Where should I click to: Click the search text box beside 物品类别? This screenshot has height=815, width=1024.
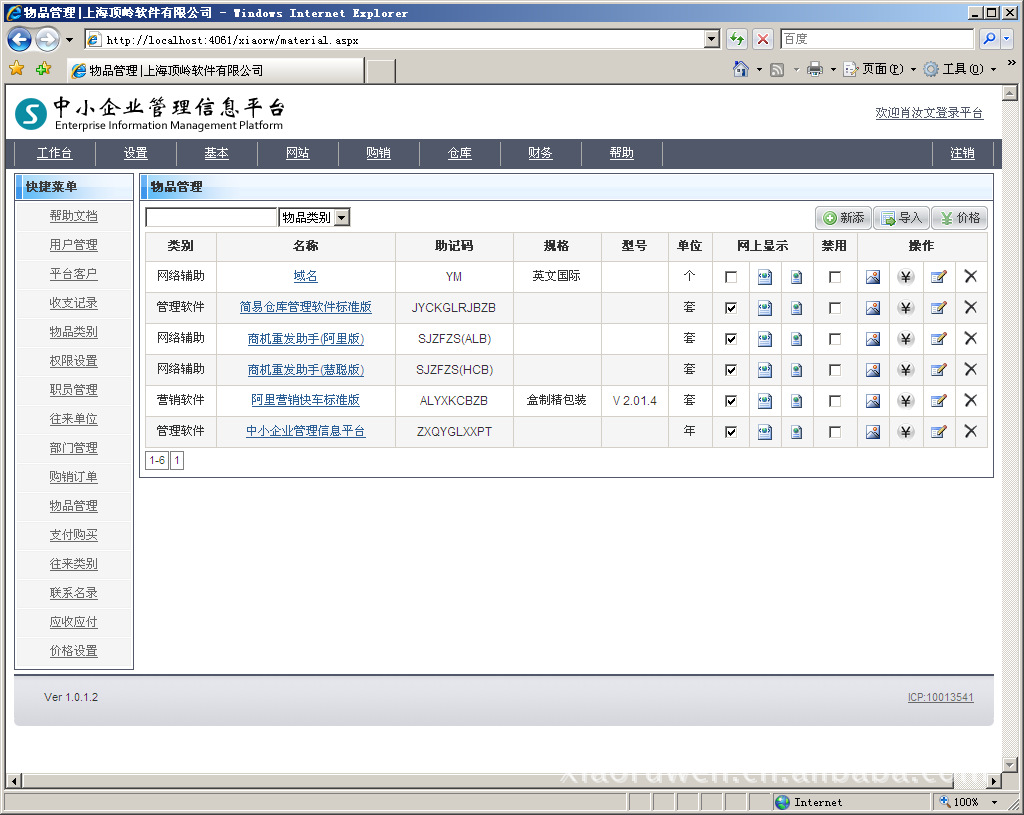pos(211,217)
